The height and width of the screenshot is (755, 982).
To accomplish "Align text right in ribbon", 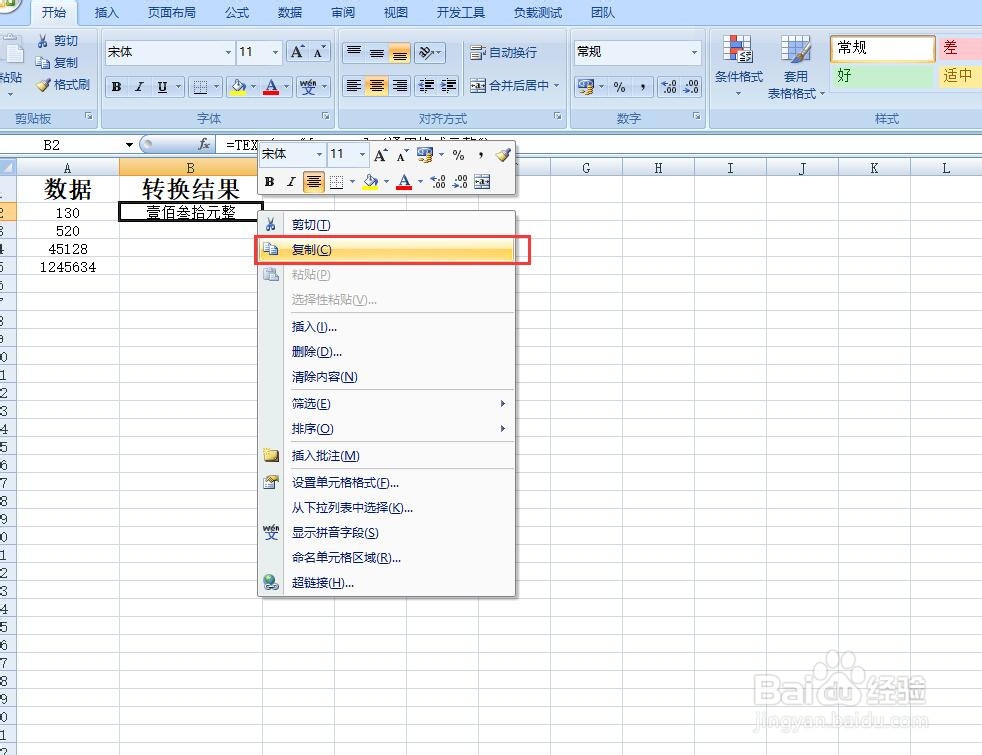I will pos(399,86).
